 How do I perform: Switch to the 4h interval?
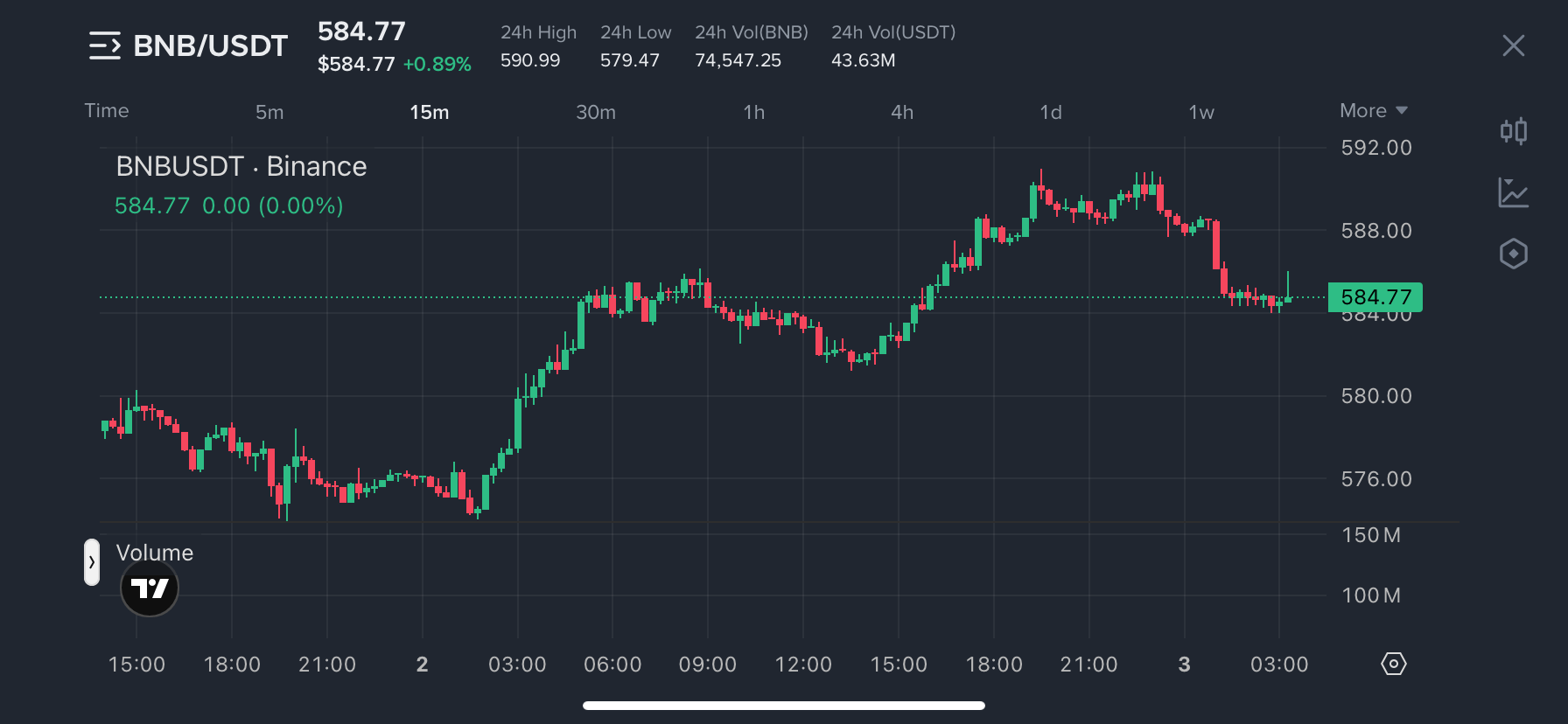(x=902, y=113)
